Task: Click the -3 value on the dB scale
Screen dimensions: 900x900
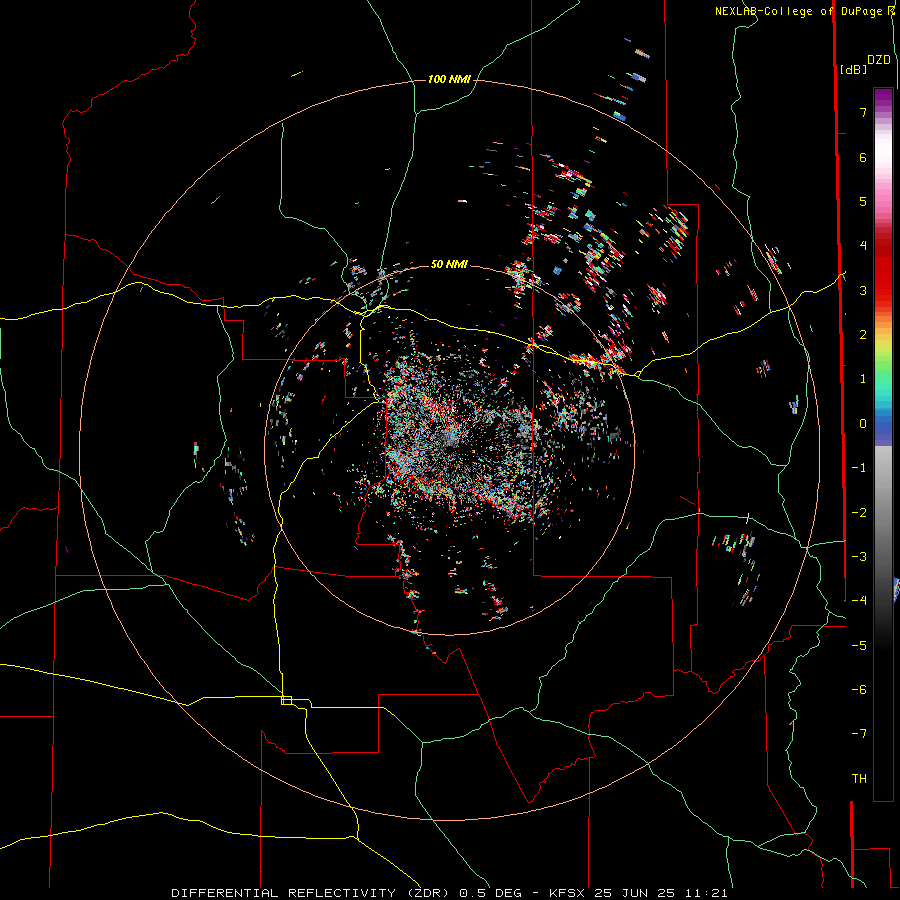Action: 859,557
